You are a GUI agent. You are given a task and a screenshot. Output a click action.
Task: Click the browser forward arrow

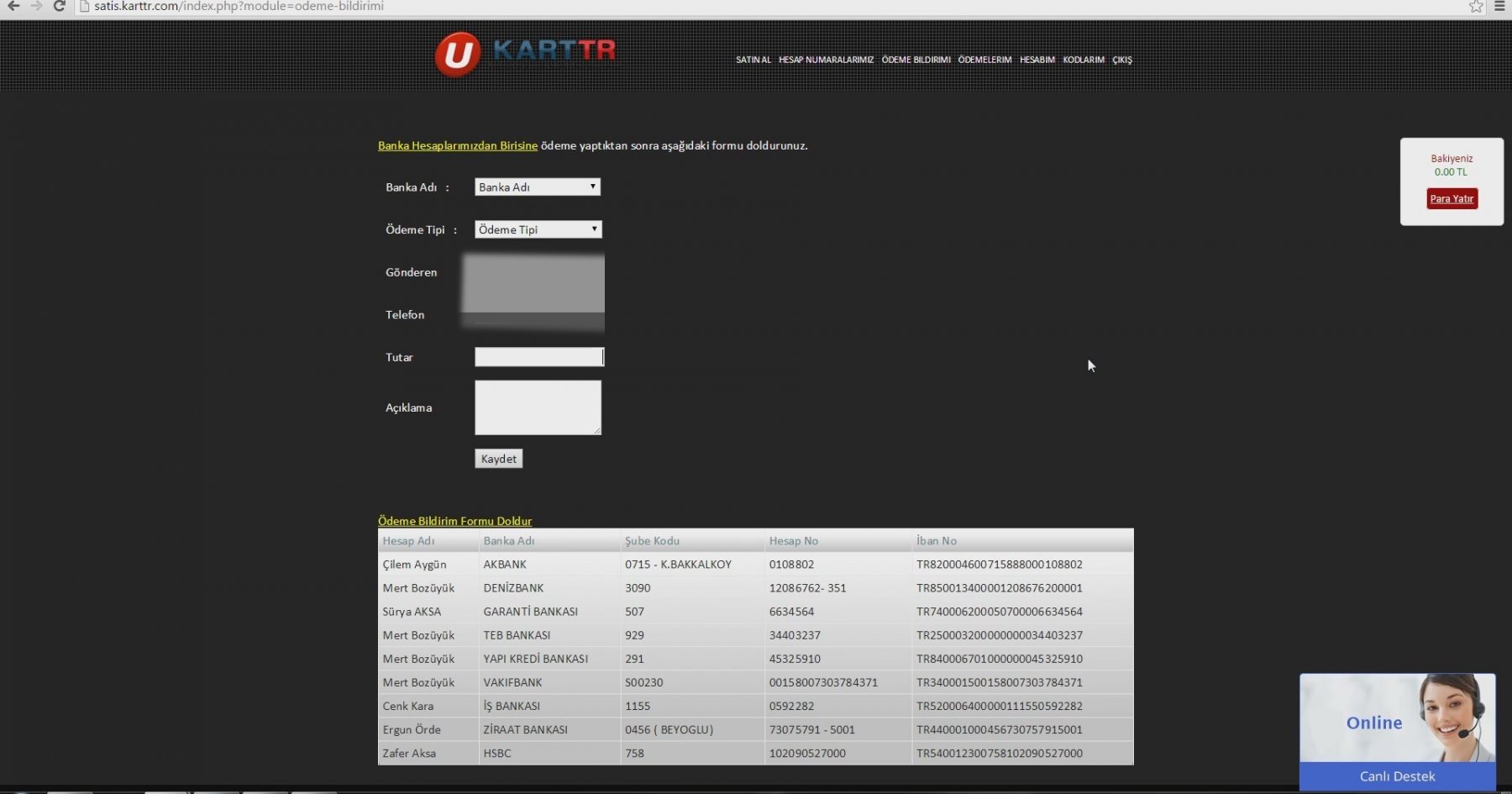(36, 6)
